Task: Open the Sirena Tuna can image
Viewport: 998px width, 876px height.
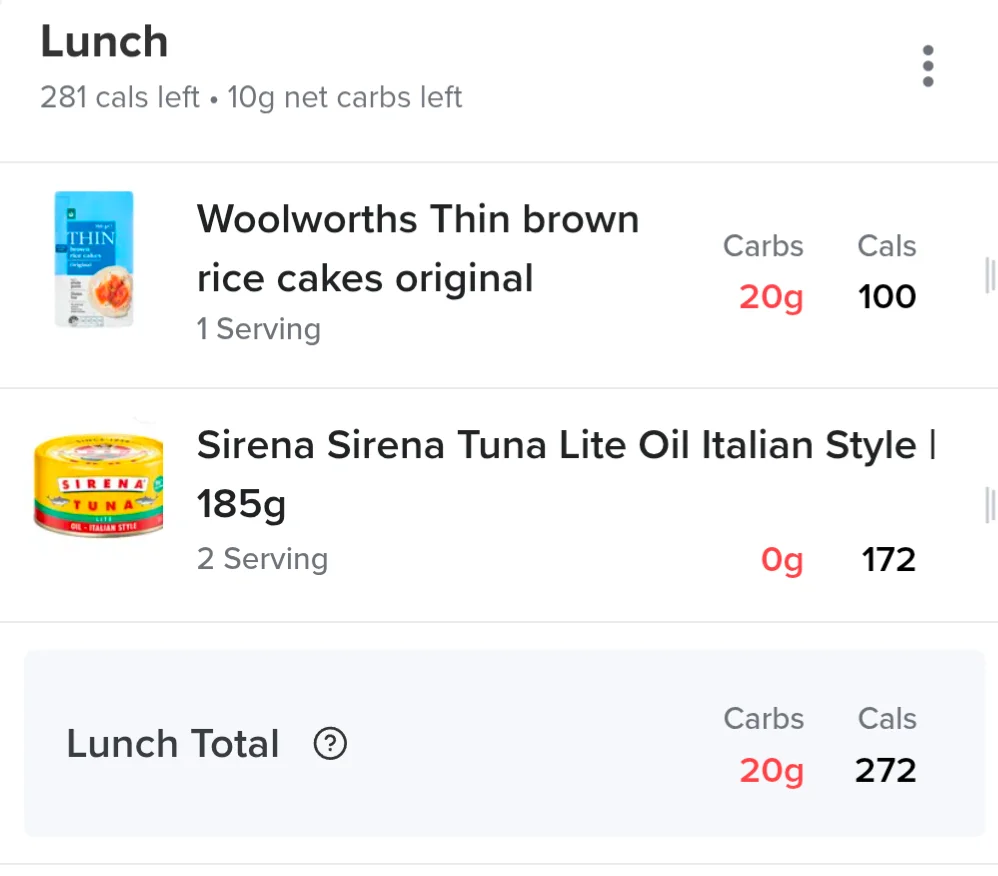Action: coord(99,486)
